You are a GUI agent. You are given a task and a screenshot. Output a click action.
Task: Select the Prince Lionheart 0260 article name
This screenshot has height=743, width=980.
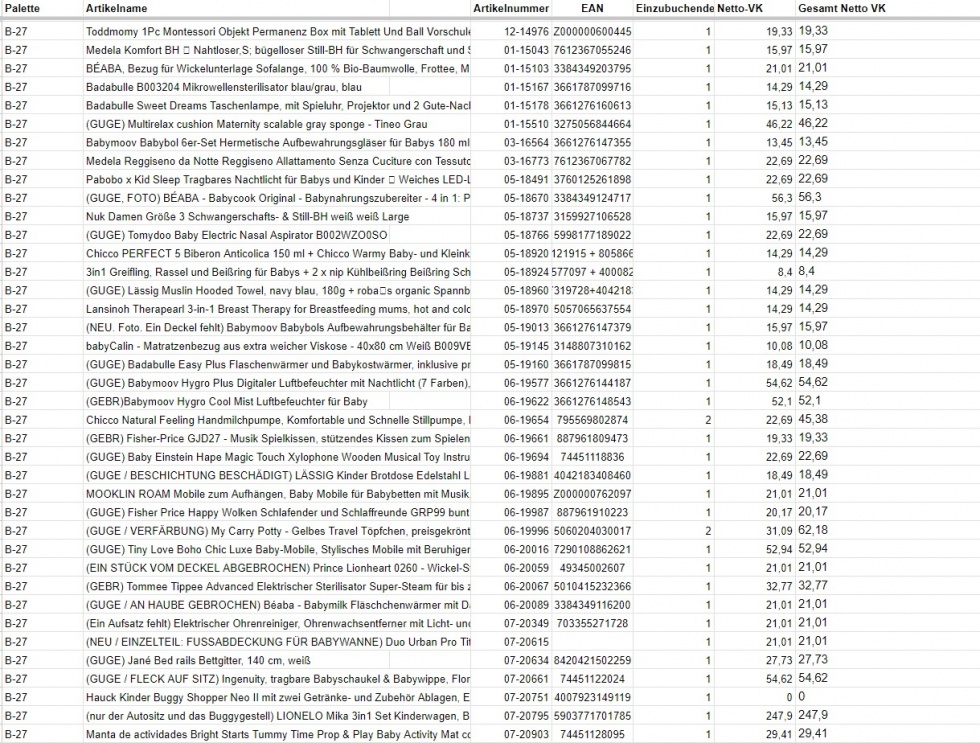click(278, 568)
